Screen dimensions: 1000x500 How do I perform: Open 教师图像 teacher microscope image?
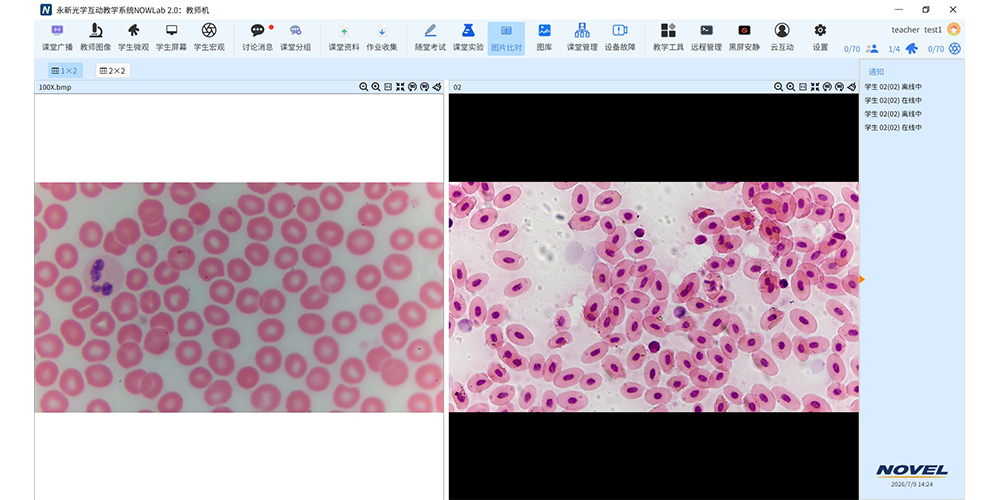[96, 38]
